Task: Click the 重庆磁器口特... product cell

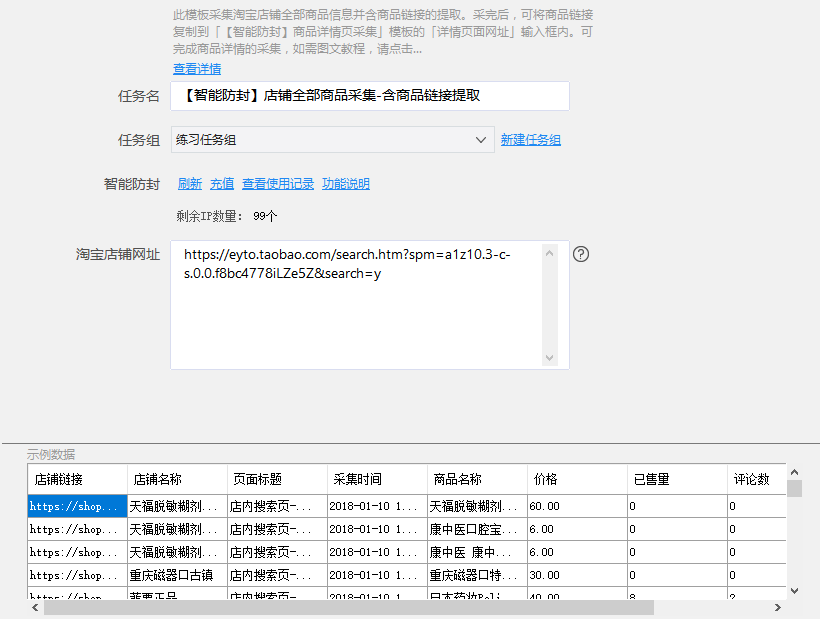Action: pyautogui.click(x=477, y=575)
